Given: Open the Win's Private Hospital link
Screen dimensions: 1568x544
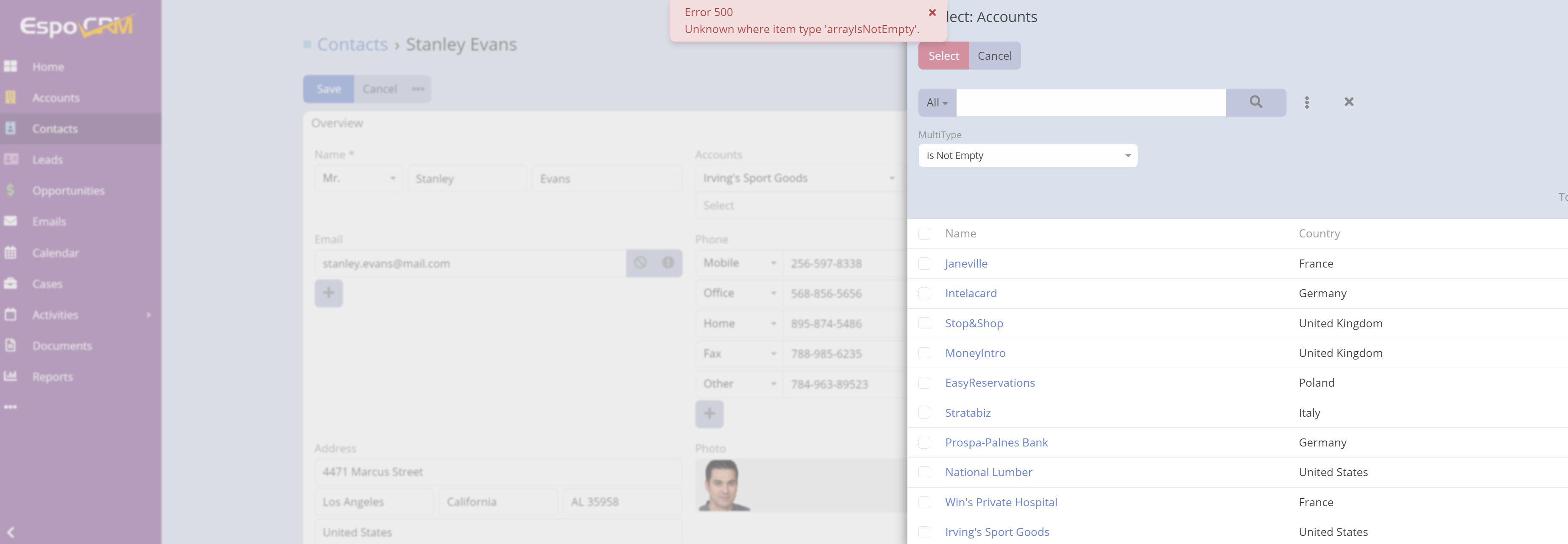Looking at the screenshot, I should 1001,502.
